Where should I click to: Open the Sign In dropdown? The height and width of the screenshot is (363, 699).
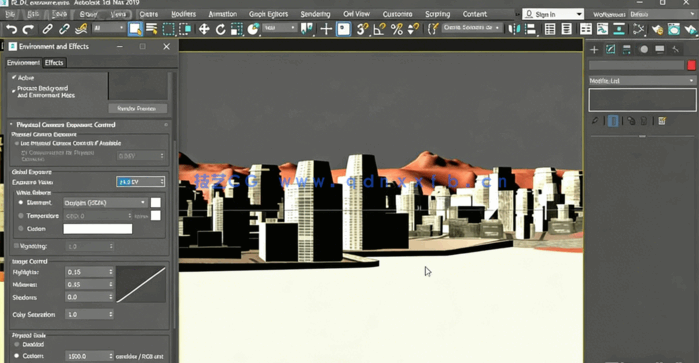click(x=553, y=14)
